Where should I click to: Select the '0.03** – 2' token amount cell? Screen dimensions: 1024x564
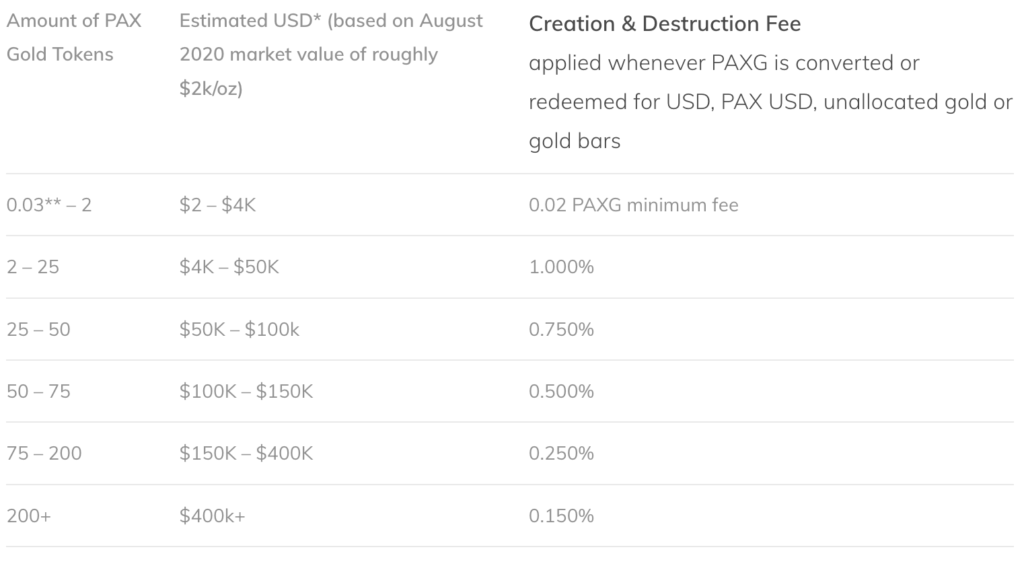tap(49, 205)
